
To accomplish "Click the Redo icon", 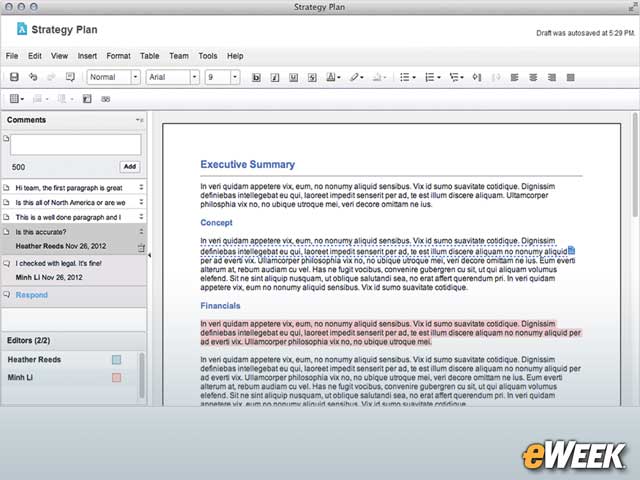I will [x=51, y=77].
